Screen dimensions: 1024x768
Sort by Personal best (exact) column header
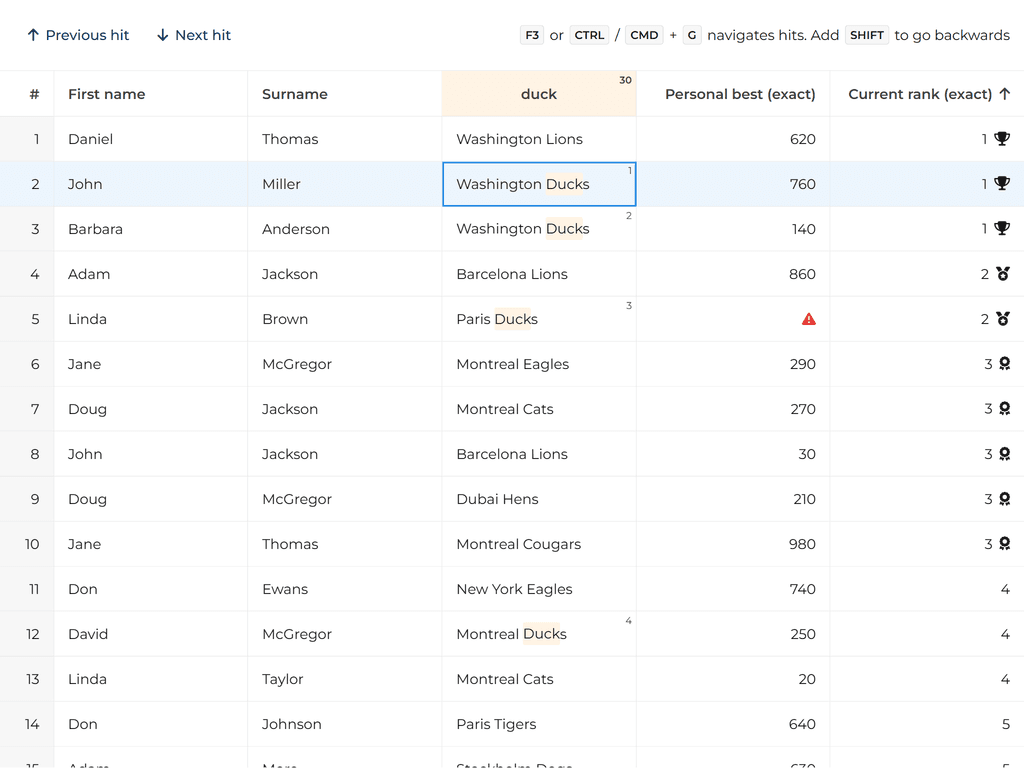pos(739,94)
